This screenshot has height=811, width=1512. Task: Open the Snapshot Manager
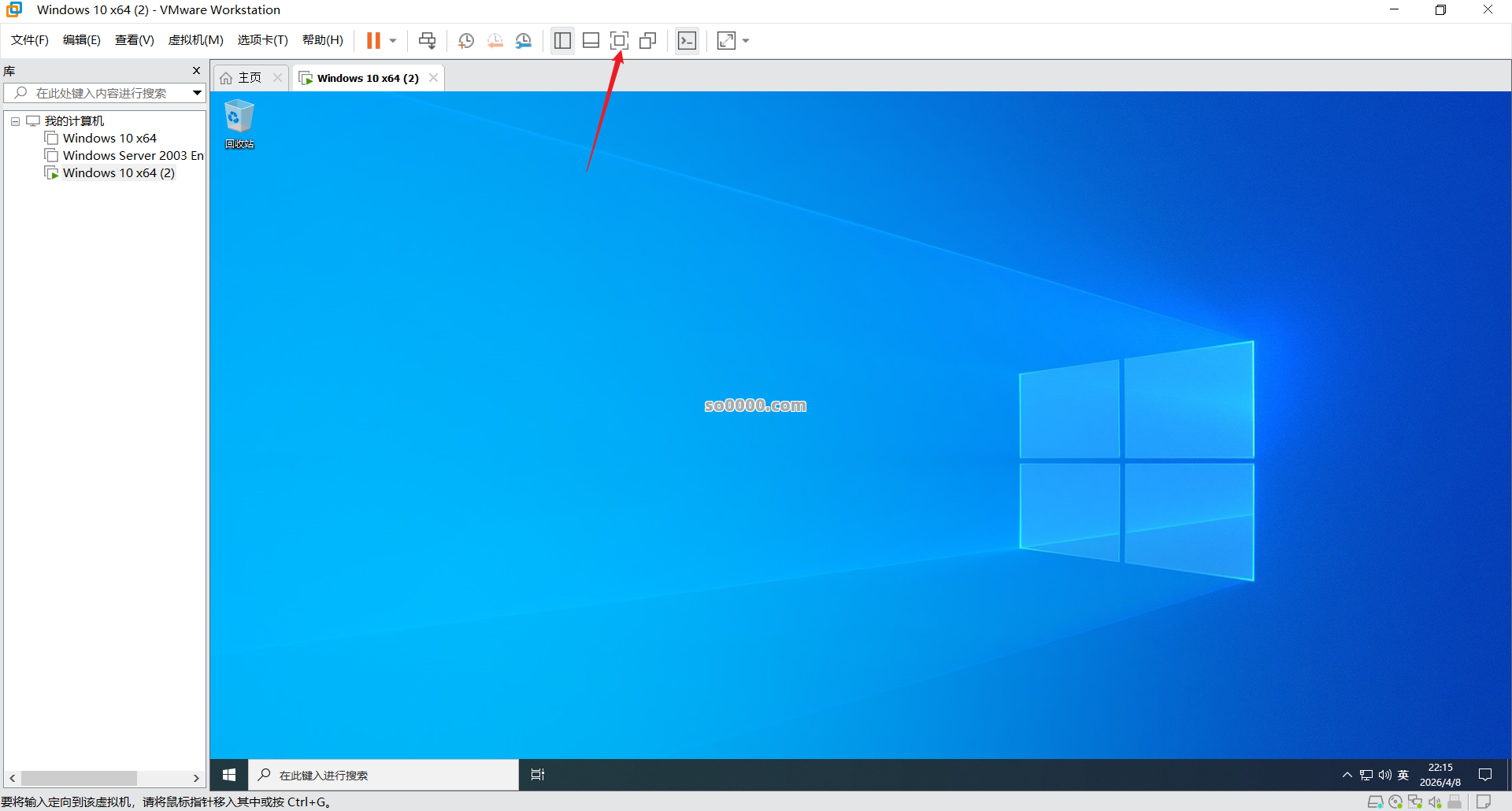[524, 40]
